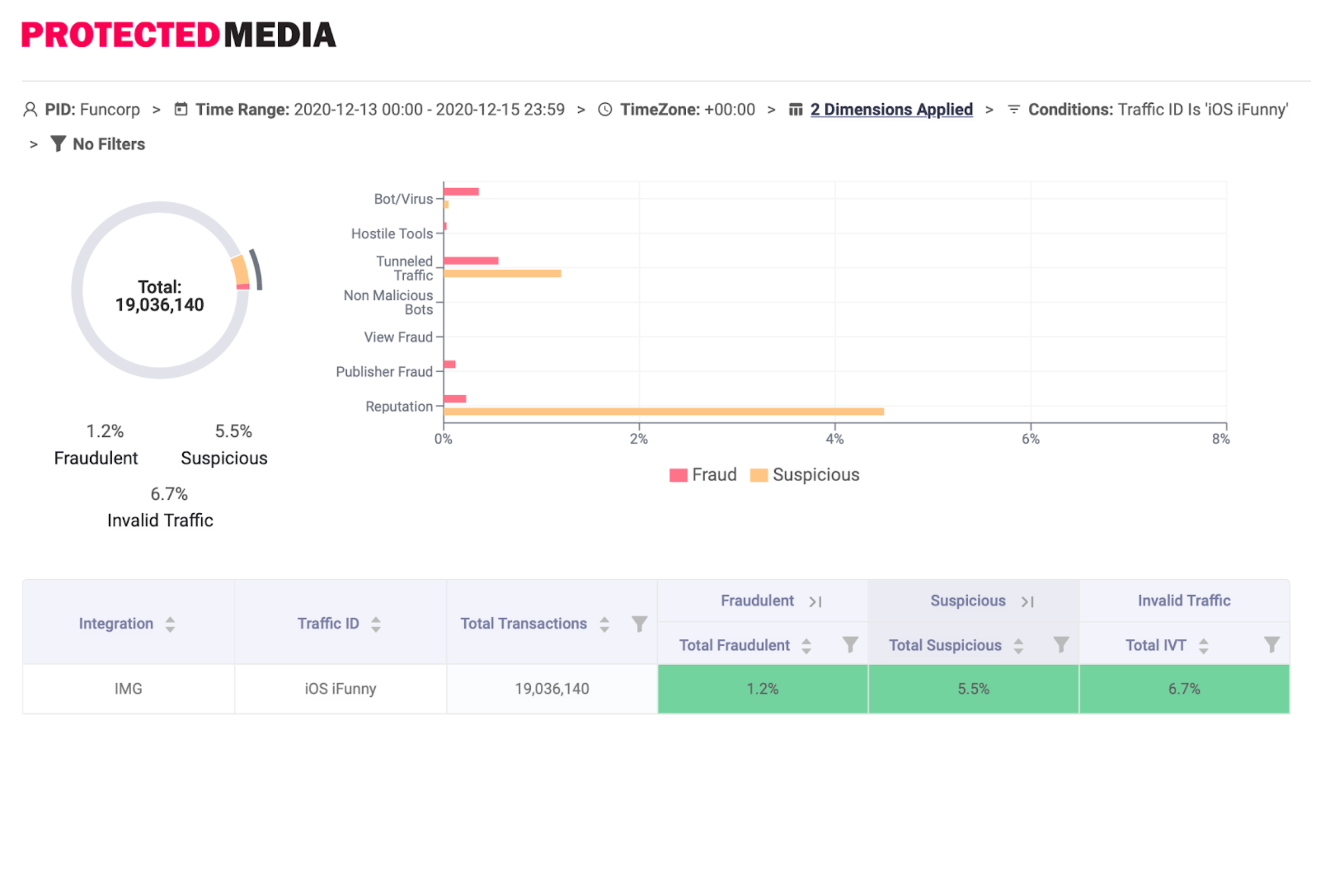This screenshot has width=1344, height=896.
Task: Open the 2 Dimensions Applied link
Action: 891,109
